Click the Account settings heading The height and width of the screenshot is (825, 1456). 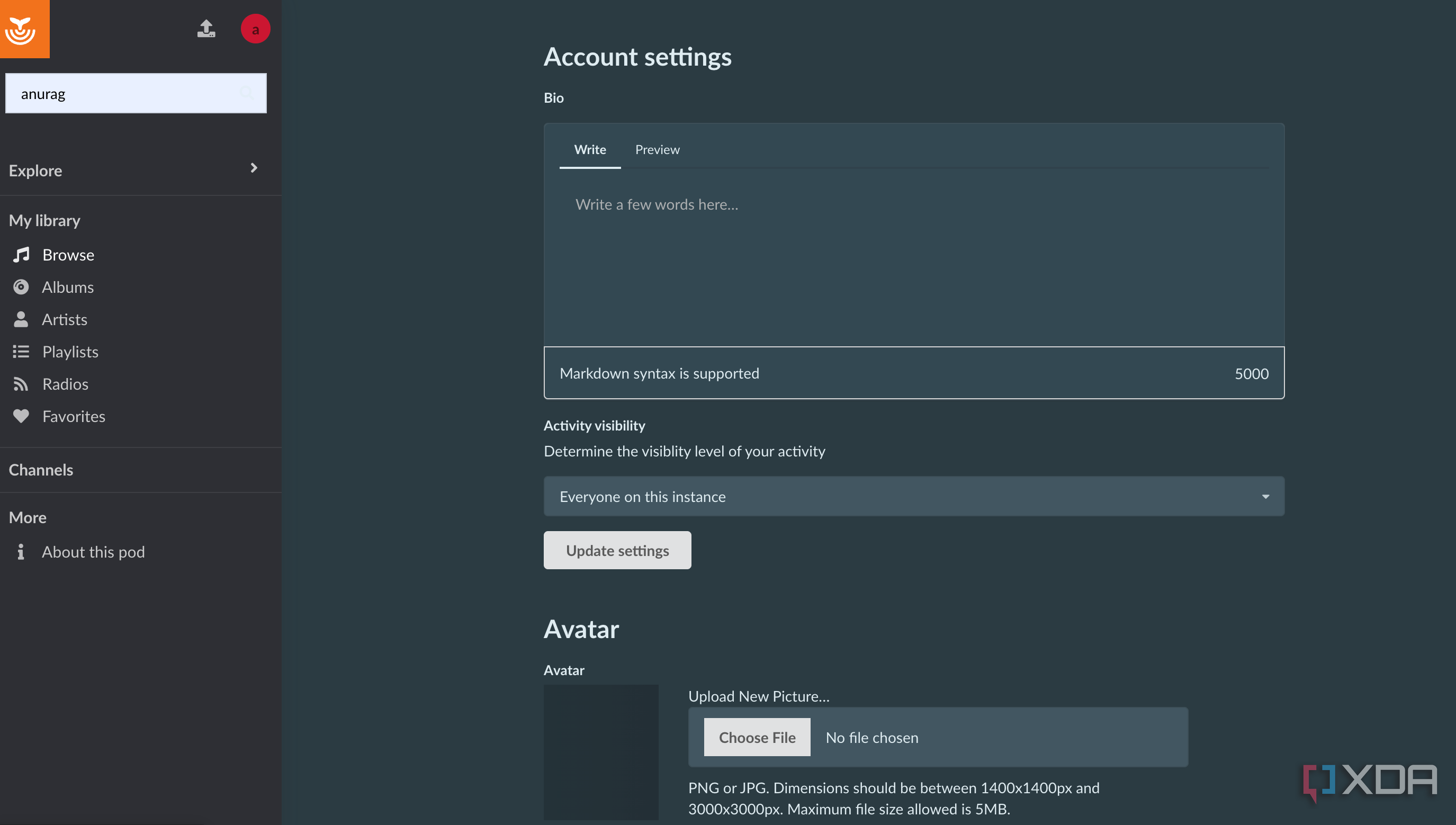(x=637, y=57)
